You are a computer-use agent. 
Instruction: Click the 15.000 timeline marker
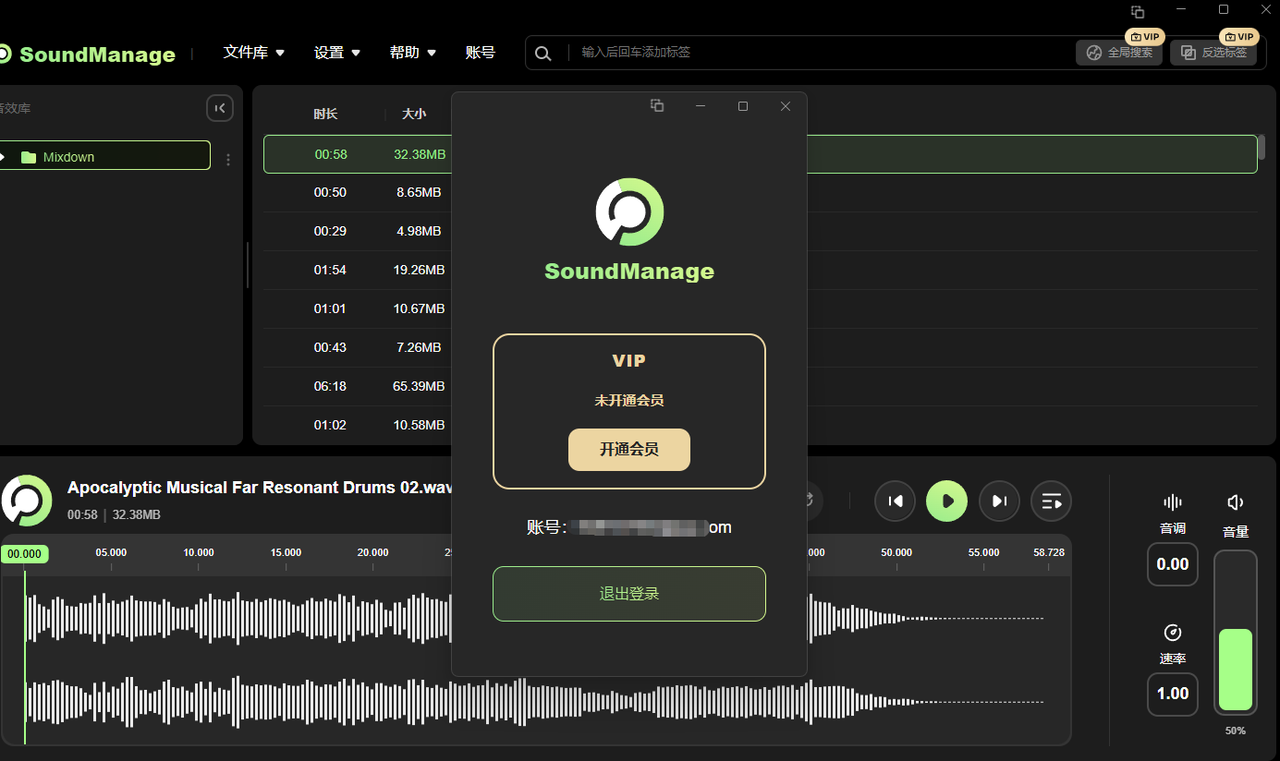coord(286,552)
